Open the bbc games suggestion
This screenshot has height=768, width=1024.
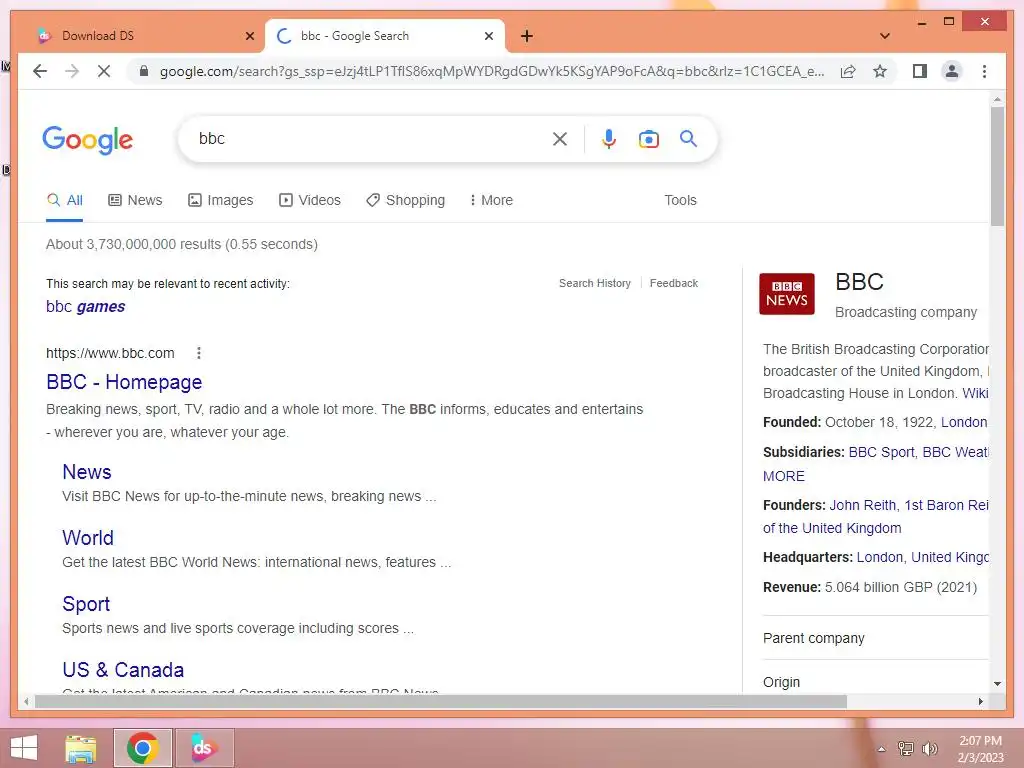click(86, 306)
